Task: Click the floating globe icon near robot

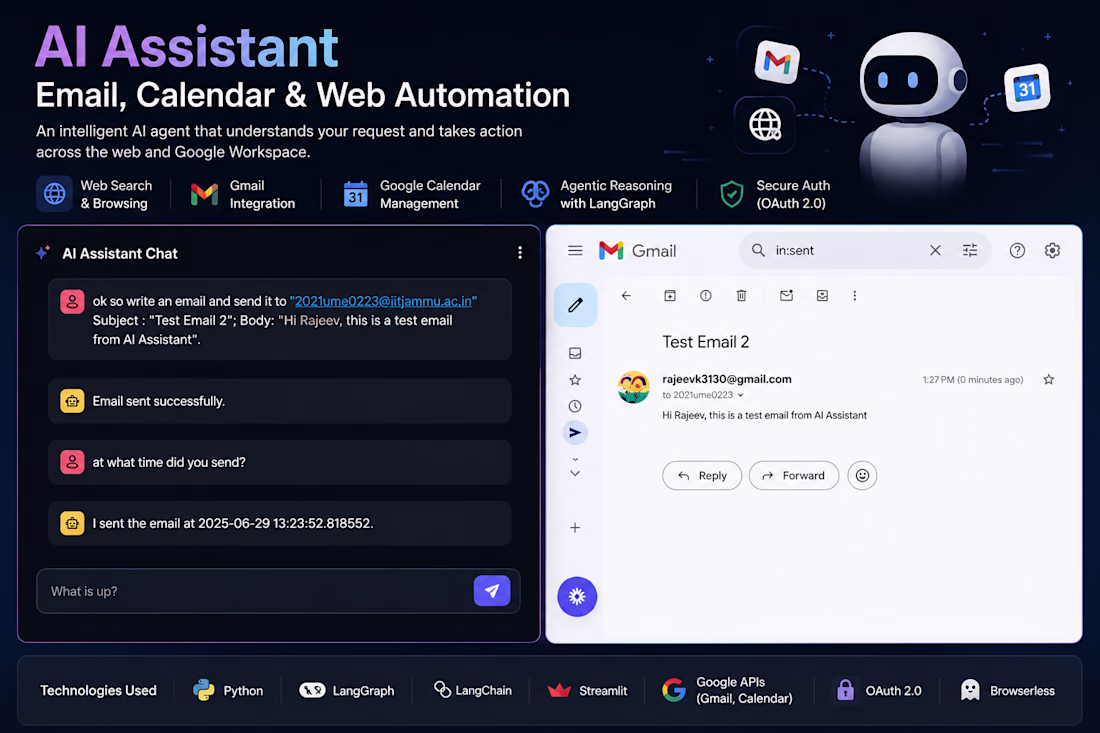Action: tap(765, 125)
